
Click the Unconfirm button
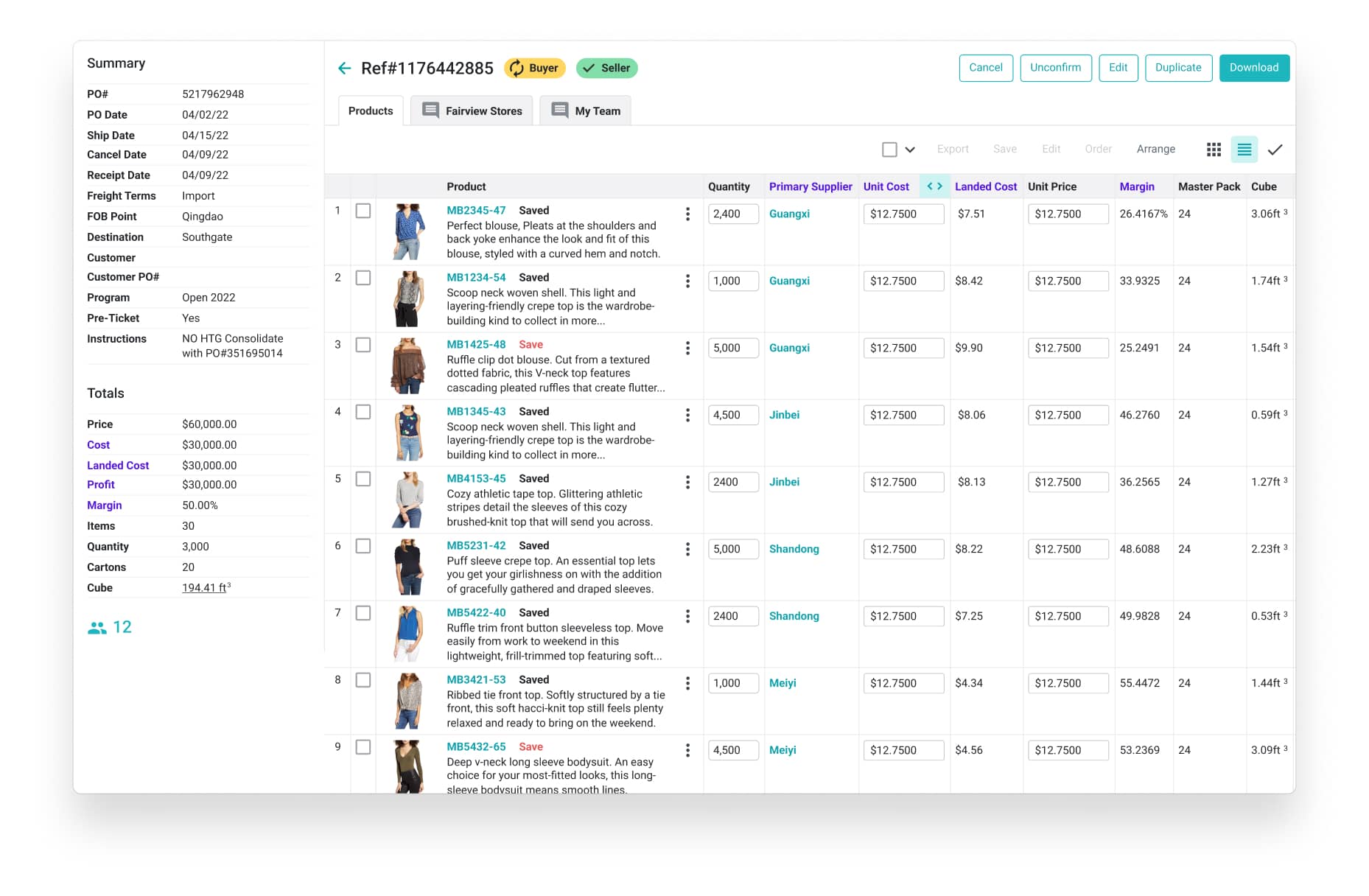click(1055, 68)
